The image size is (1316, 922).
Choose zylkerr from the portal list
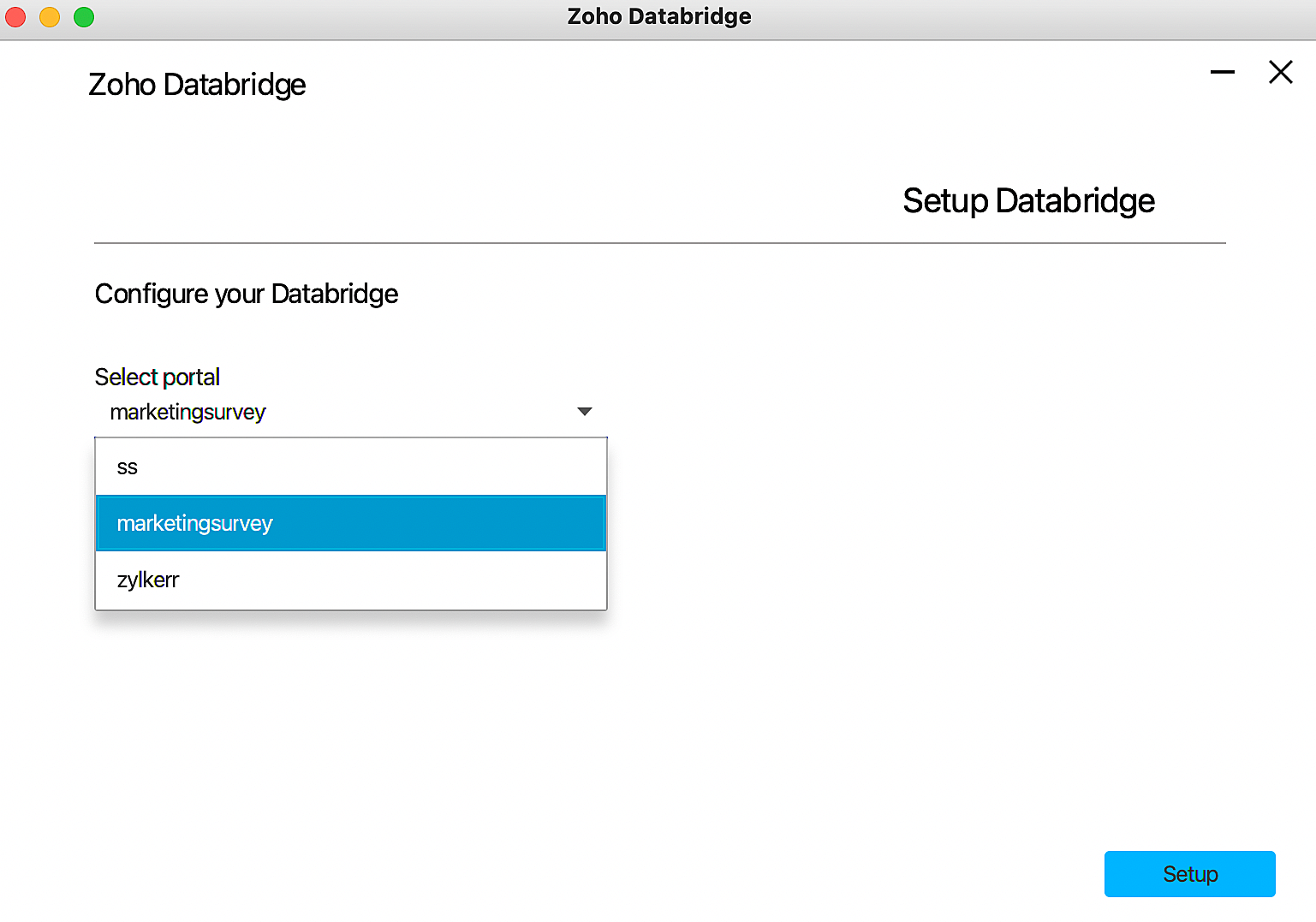(x=148, y=580)
